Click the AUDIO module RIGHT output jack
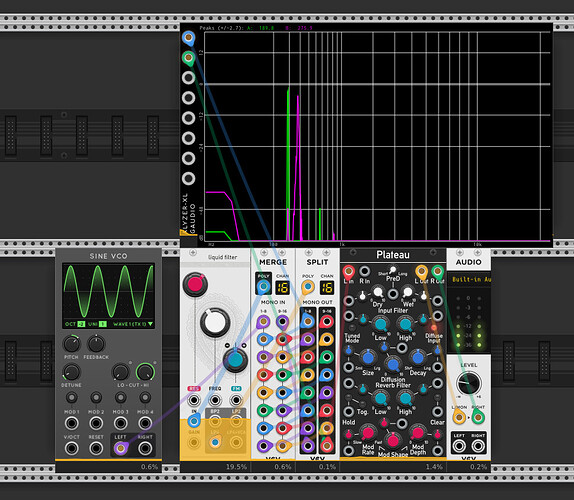This screenshot has height=500, width=574. point(478,445)
